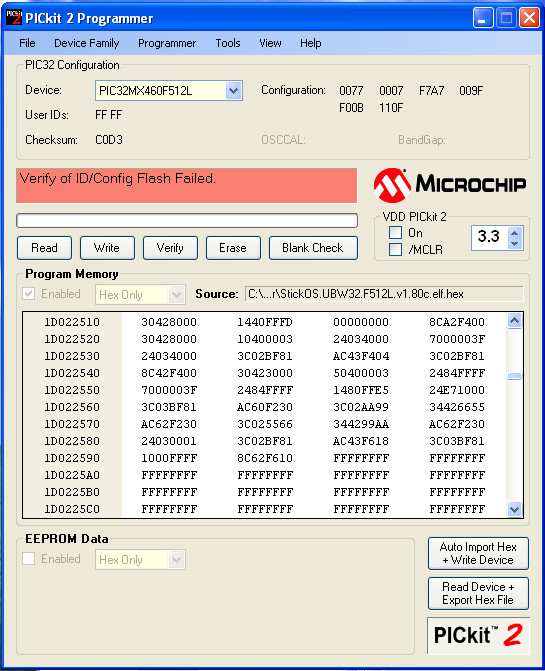Viewport: 545px width, 671px height.
Task: Open the Tools menu
Action: (x=228, y=43)
